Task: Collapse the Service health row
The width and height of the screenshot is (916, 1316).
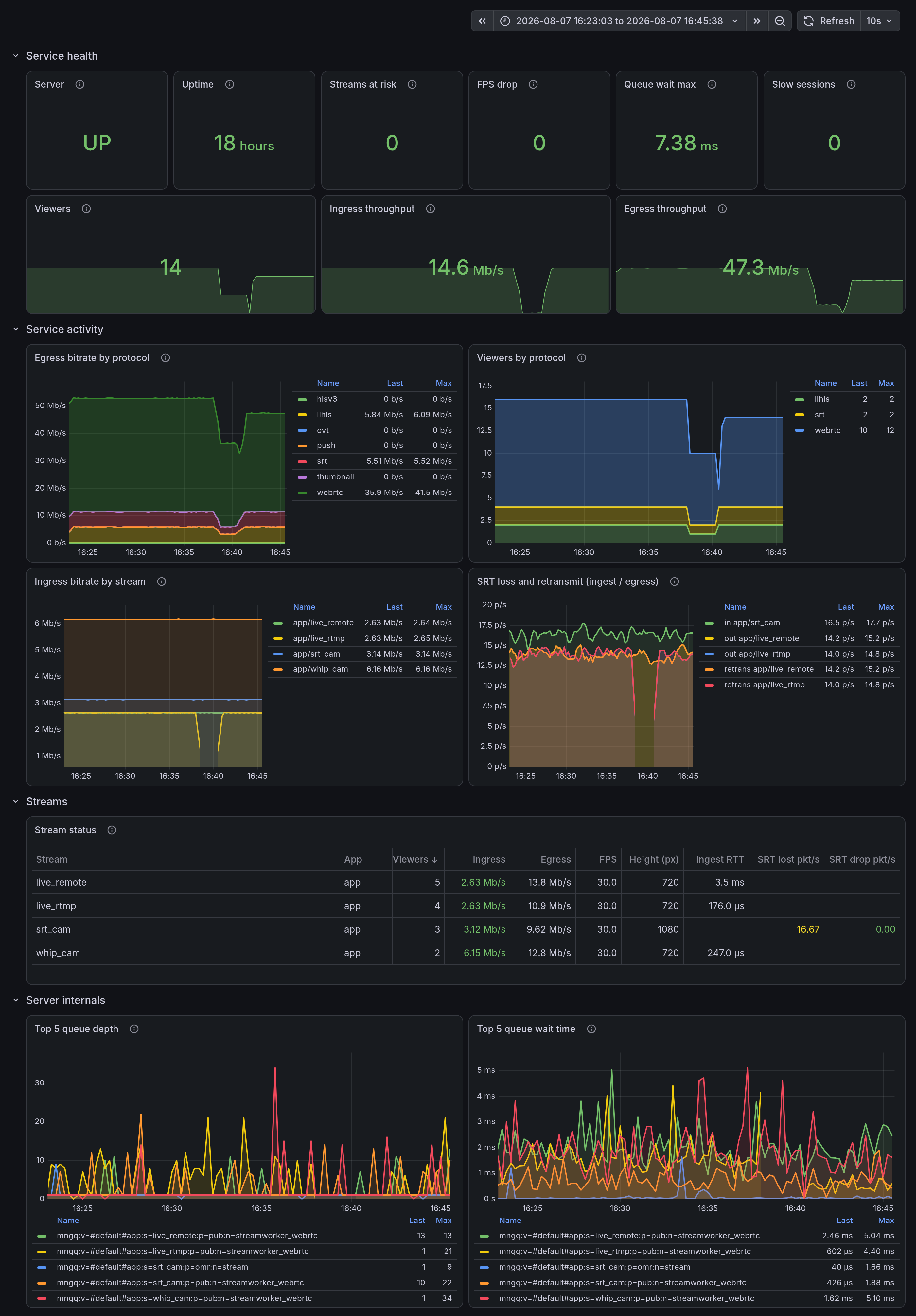Action: pos(15,56)
